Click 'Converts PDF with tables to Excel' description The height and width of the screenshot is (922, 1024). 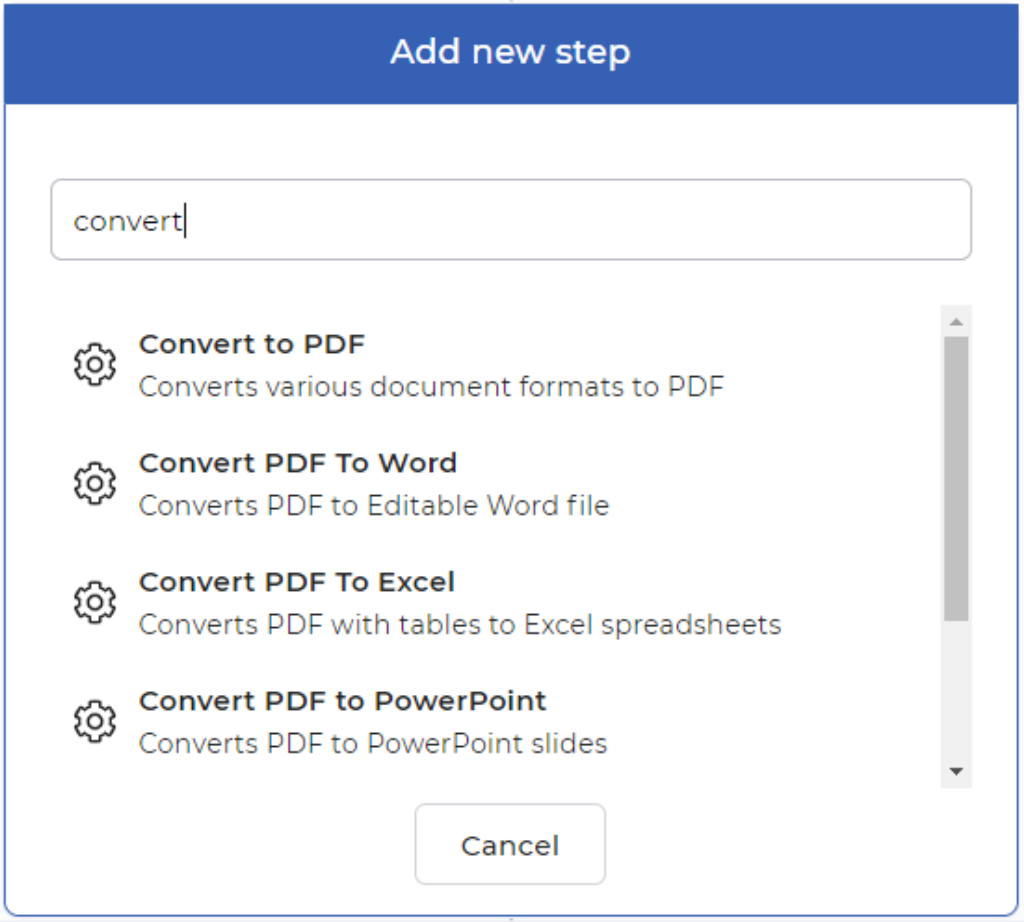click(460, 625)
